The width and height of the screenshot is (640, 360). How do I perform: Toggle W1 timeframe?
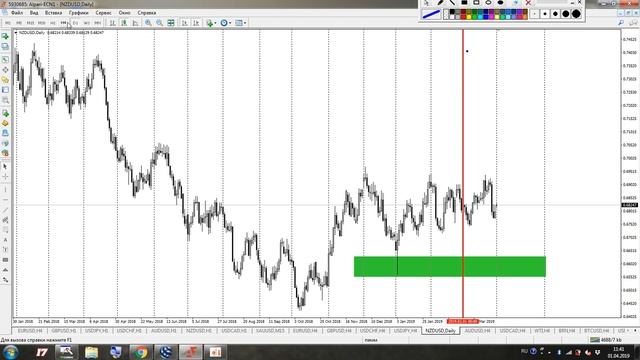coord(87,23)
